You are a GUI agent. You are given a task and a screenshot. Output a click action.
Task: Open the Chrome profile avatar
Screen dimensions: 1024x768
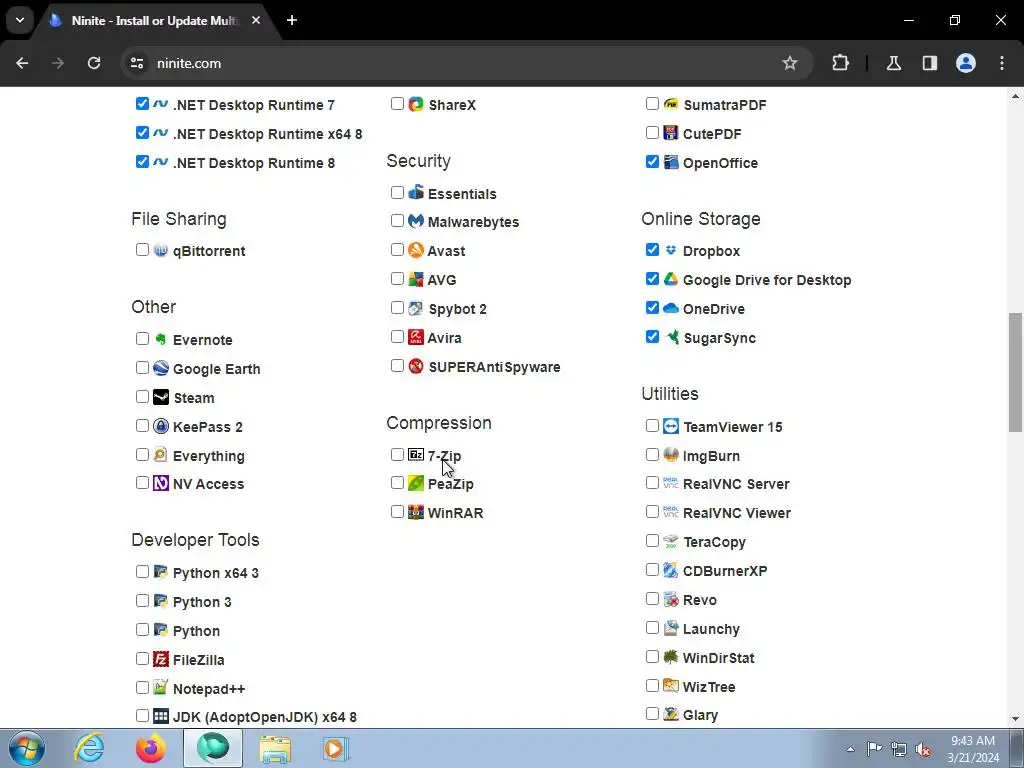point(966,63)
